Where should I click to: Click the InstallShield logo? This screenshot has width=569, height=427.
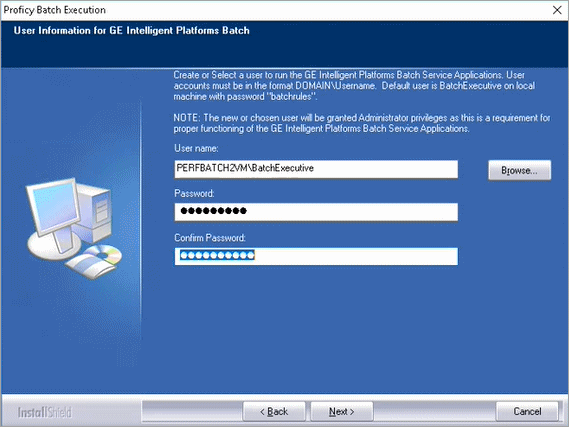45,412
